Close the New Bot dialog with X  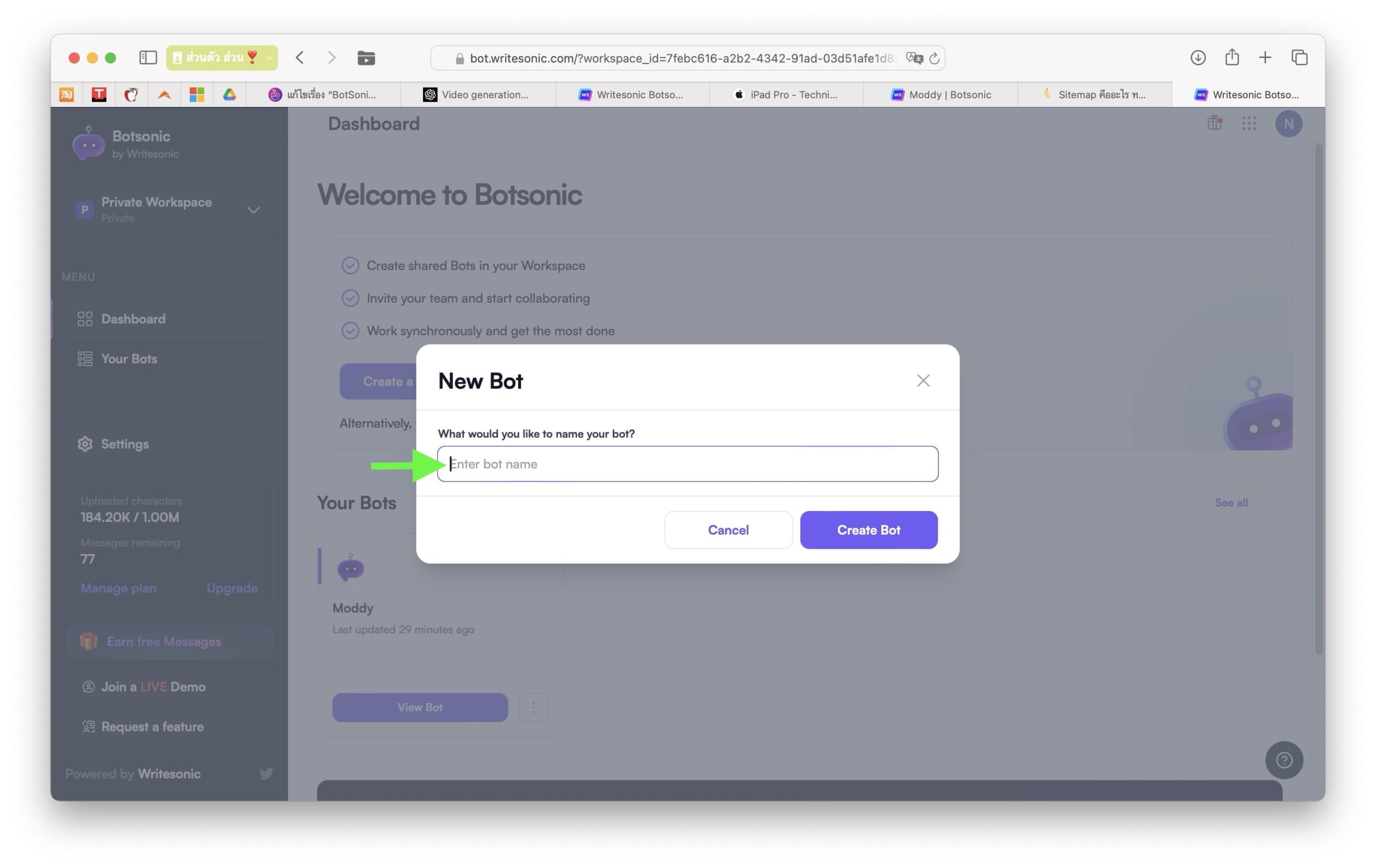pos(923,381)
